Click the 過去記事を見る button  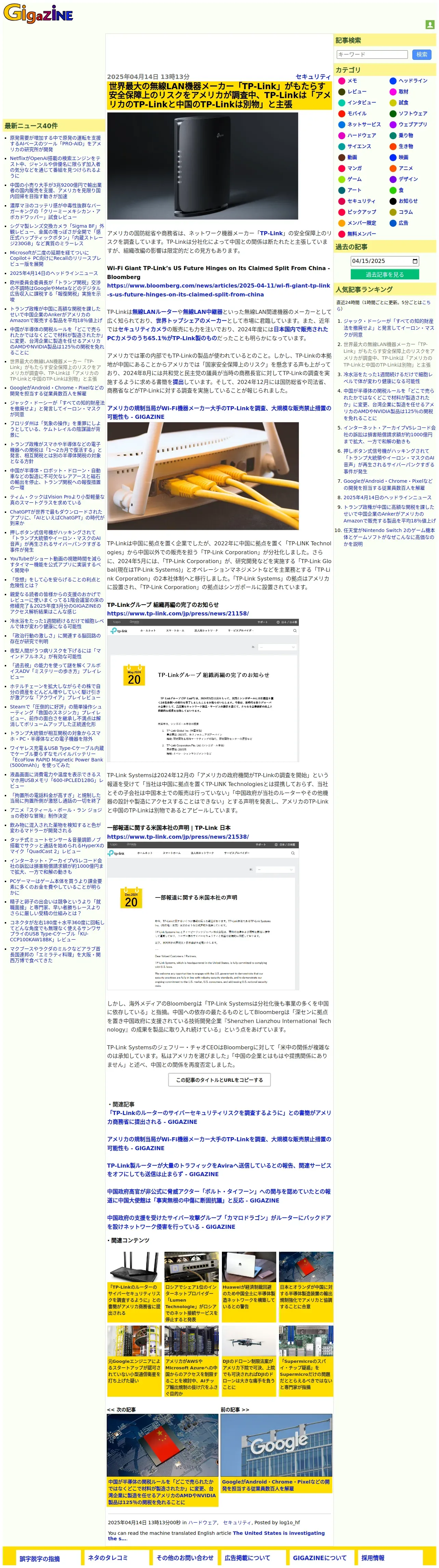pos(384,275)
